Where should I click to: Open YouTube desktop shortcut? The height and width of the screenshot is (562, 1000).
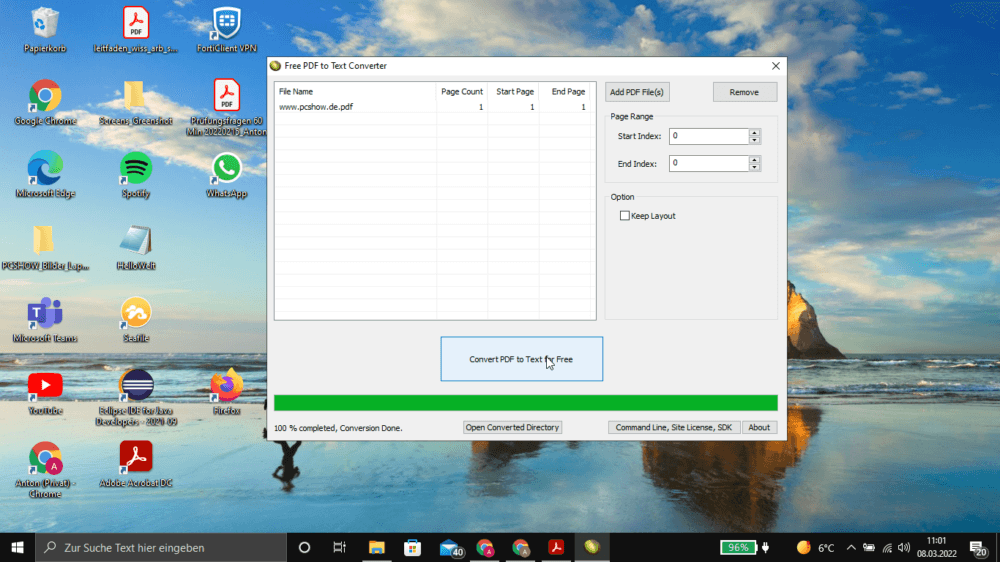(45, 392)
